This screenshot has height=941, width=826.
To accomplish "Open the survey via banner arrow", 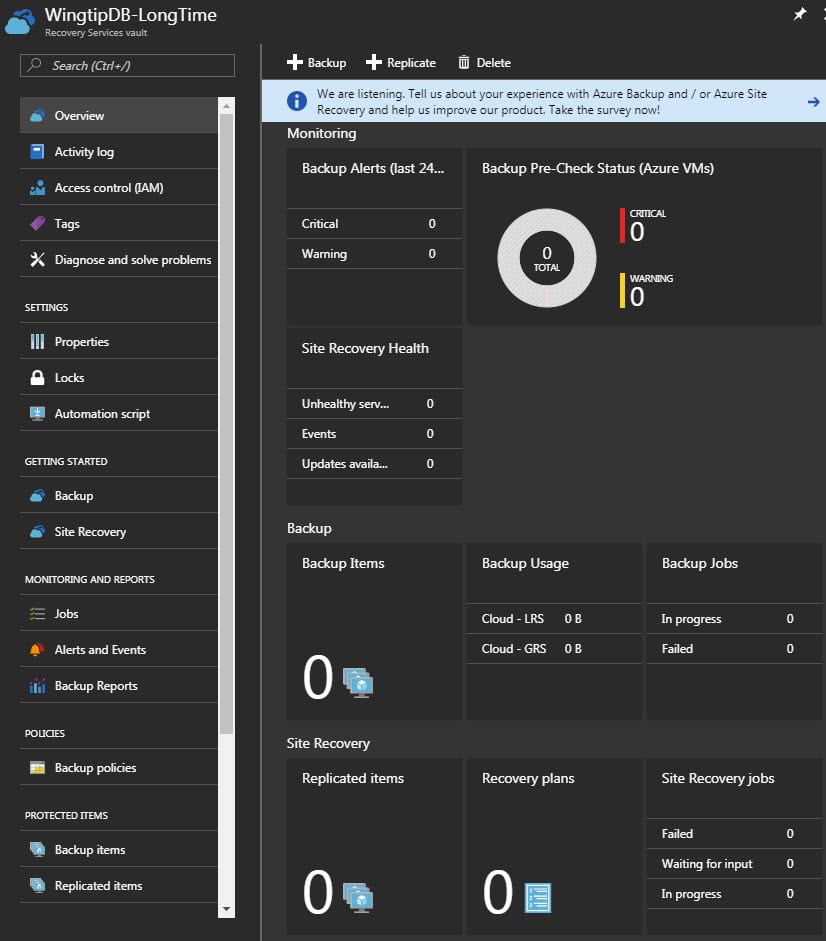I will pyautogui.click(x=813, y=102).
